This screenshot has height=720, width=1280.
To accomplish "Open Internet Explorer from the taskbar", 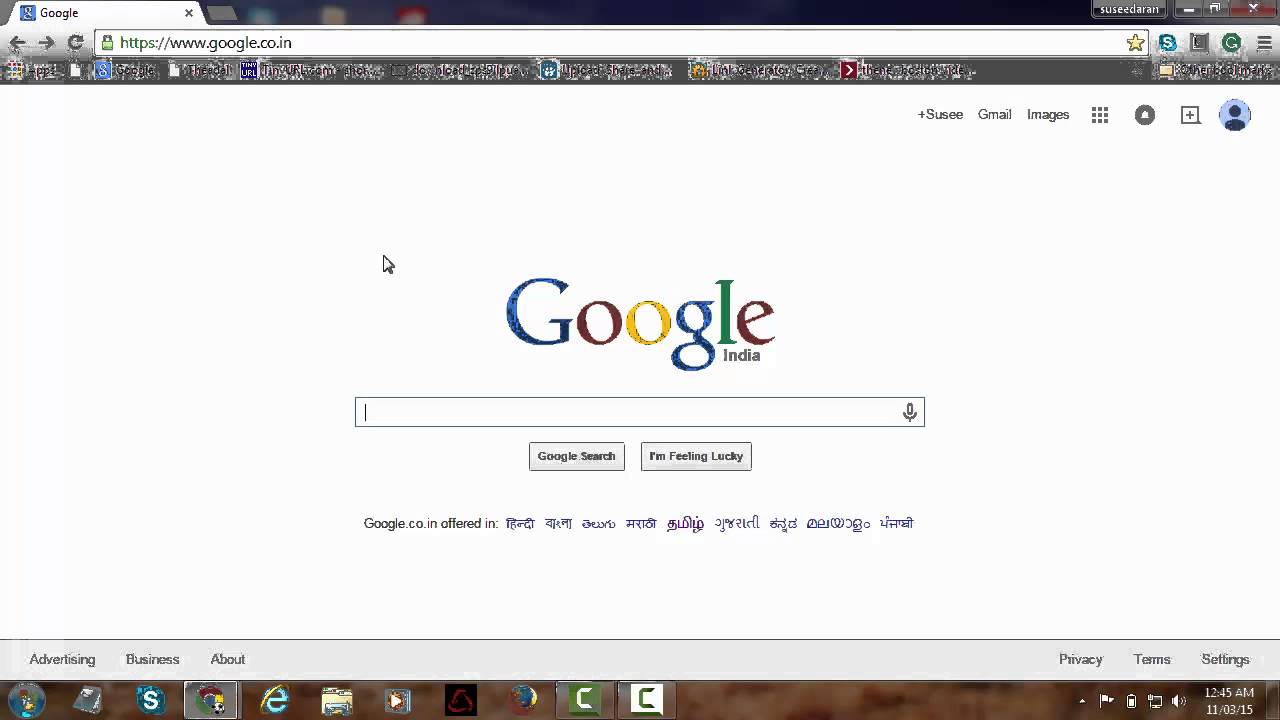I will pos(274,700).
